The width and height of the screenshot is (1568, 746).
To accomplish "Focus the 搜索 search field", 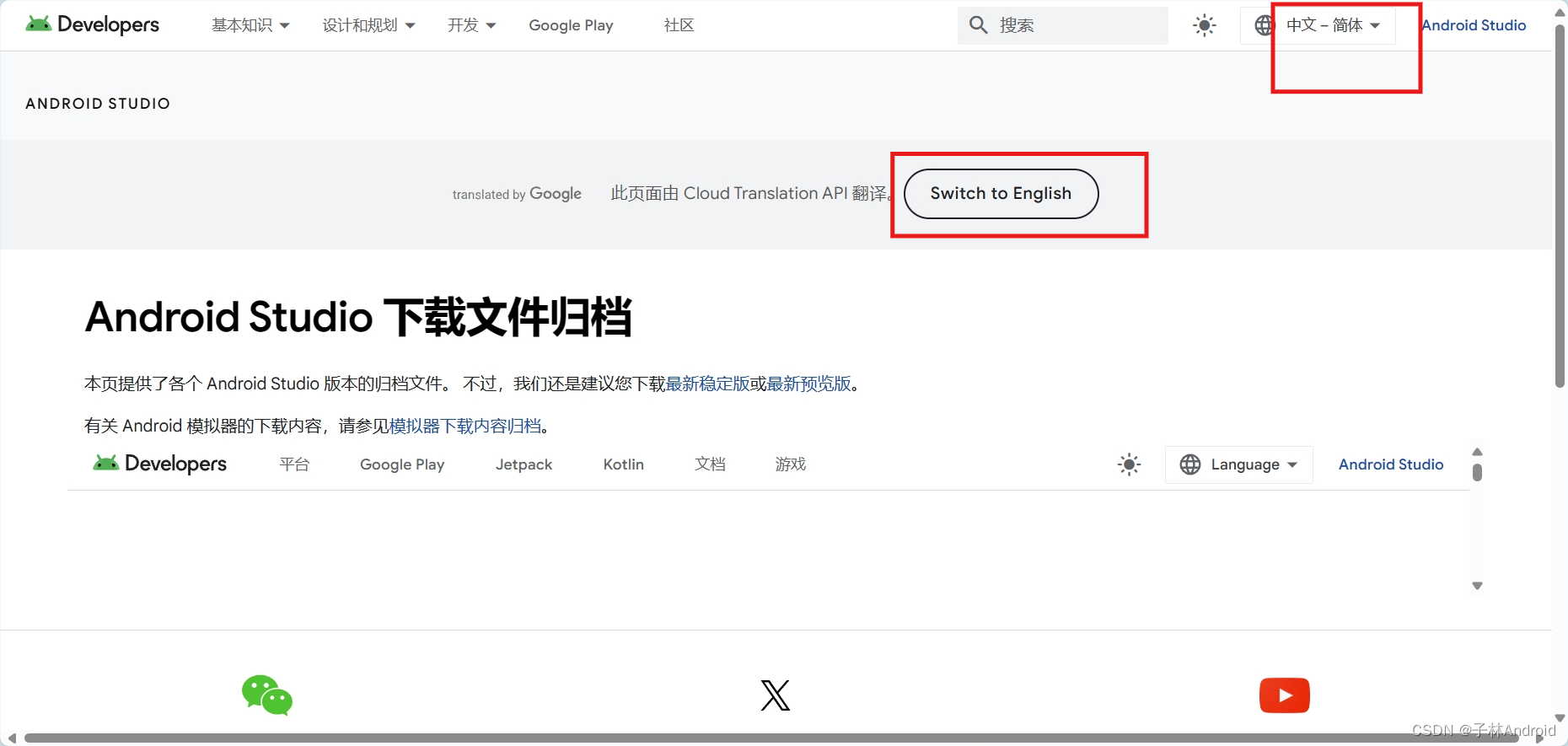I will coord(1062,25).
